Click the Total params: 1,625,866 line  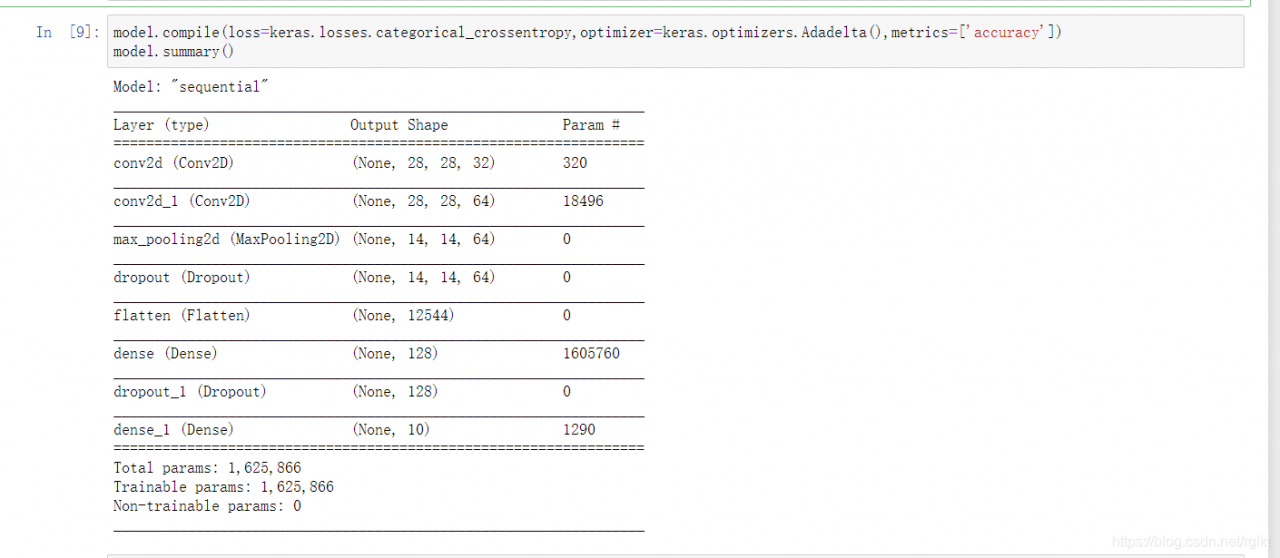[x=207, y=468]
